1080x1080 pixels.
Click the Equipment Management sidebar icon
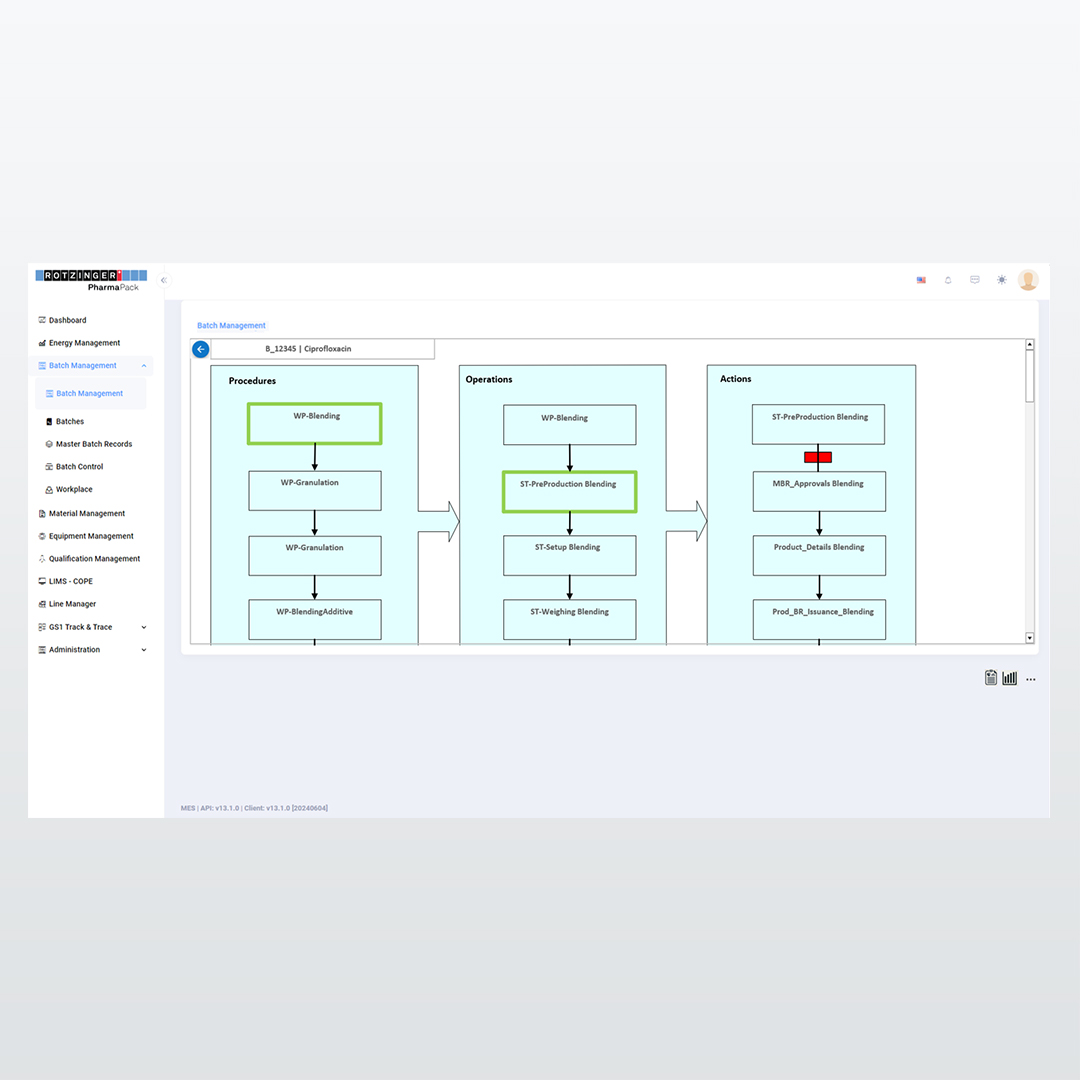(x=42, y=537)
